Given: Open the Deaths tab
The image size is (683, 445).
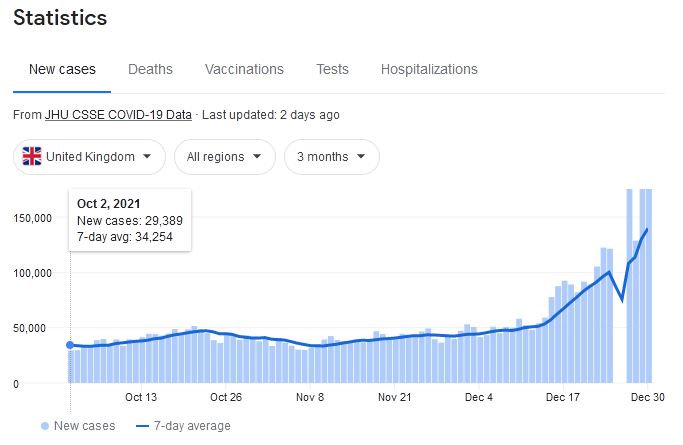Looking at the screenshot, I should pos(150,69).
